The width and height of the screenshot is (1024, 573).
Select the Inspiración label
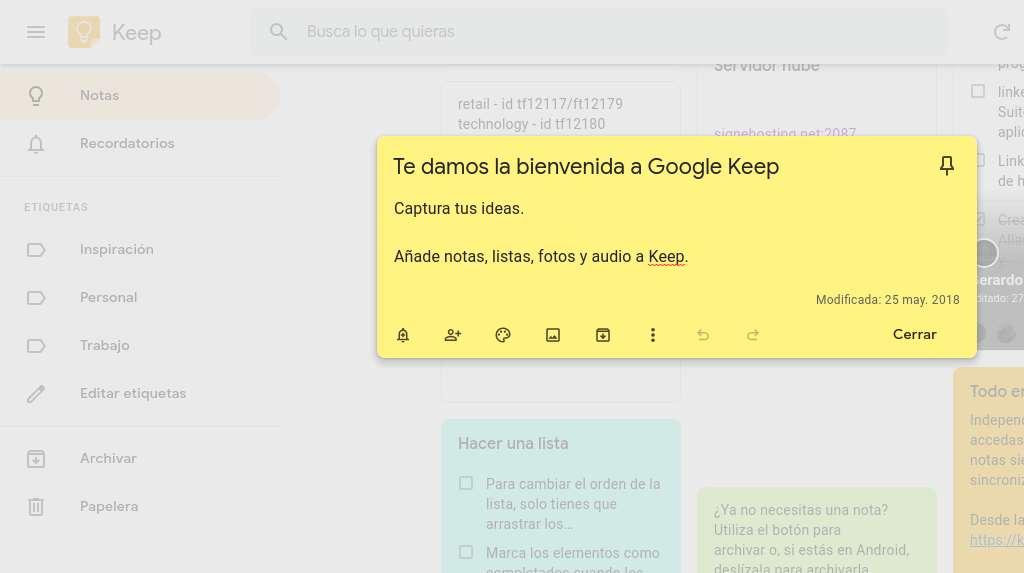coord(117,250)
